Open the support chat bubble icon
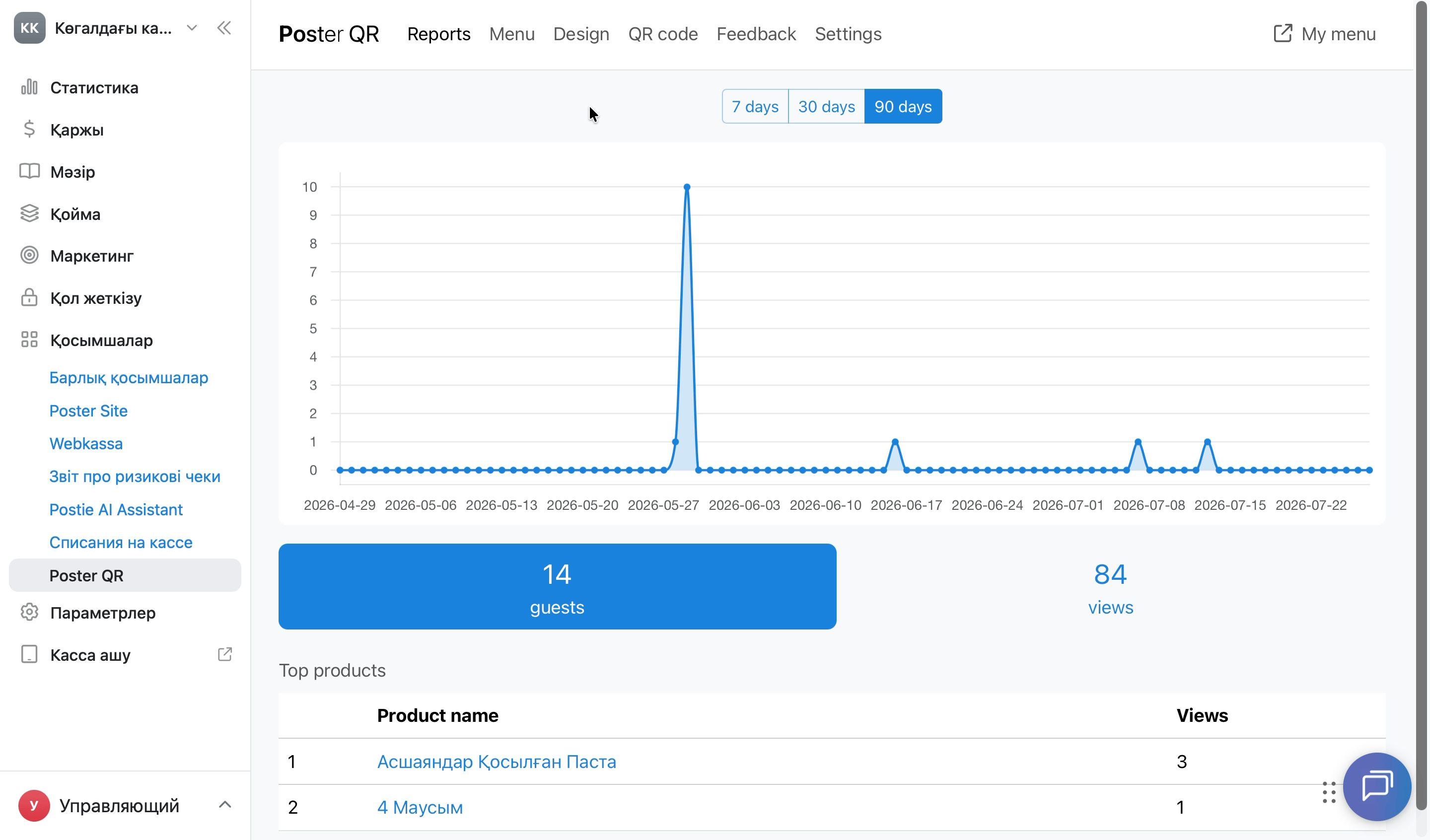The height and width of the screenshot is (840, 1430). pos(1377,787)
